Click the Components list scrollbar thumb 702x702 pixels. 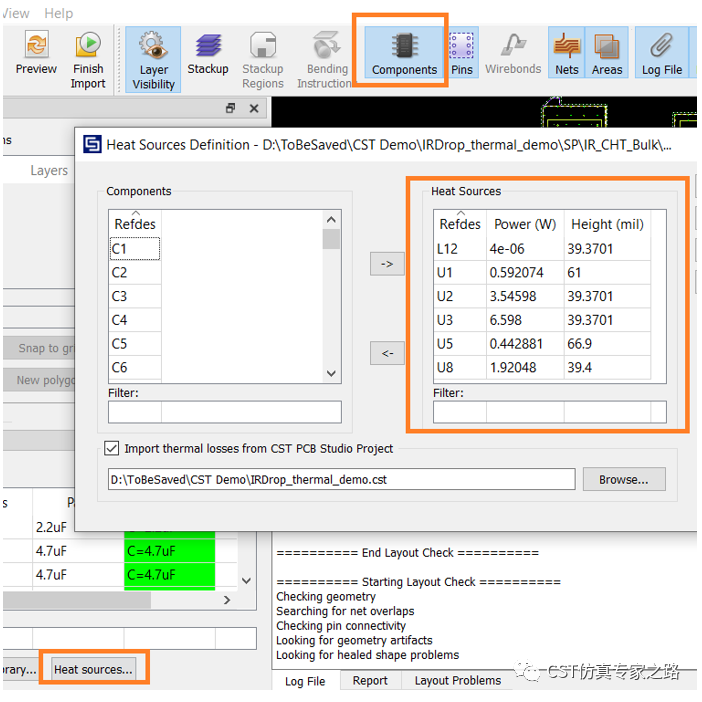[x=331, y=239]
